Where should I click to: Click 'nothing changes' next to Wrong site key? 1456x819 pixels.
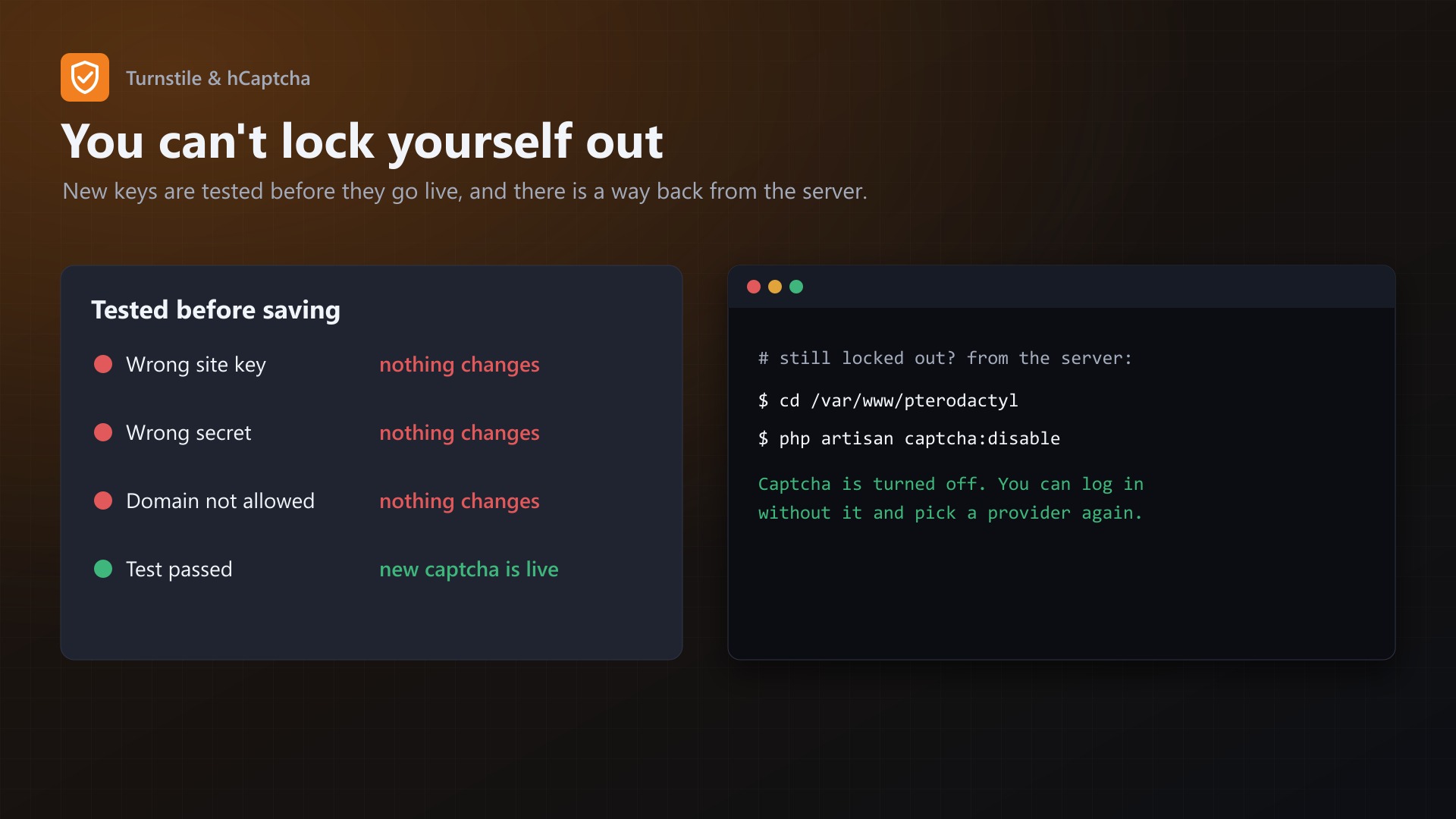pyautogui.click(x=460, y=365)
